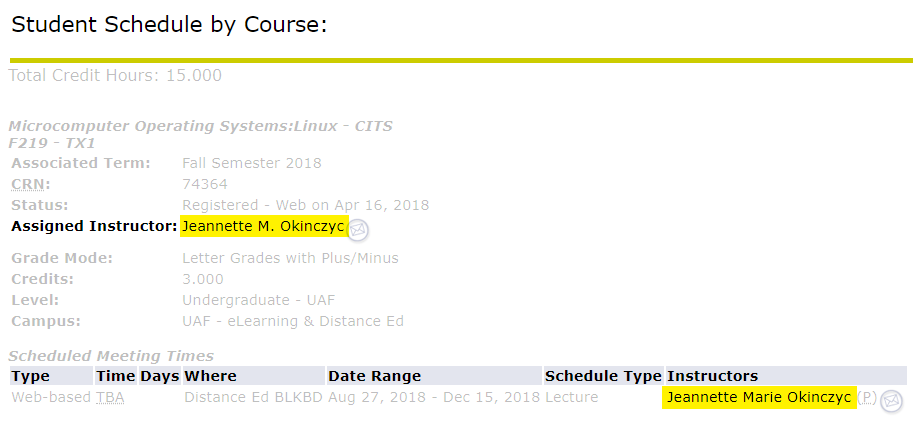Click the Student Schedule by Course heading
913x421 pixels.
tap(169, 25)
